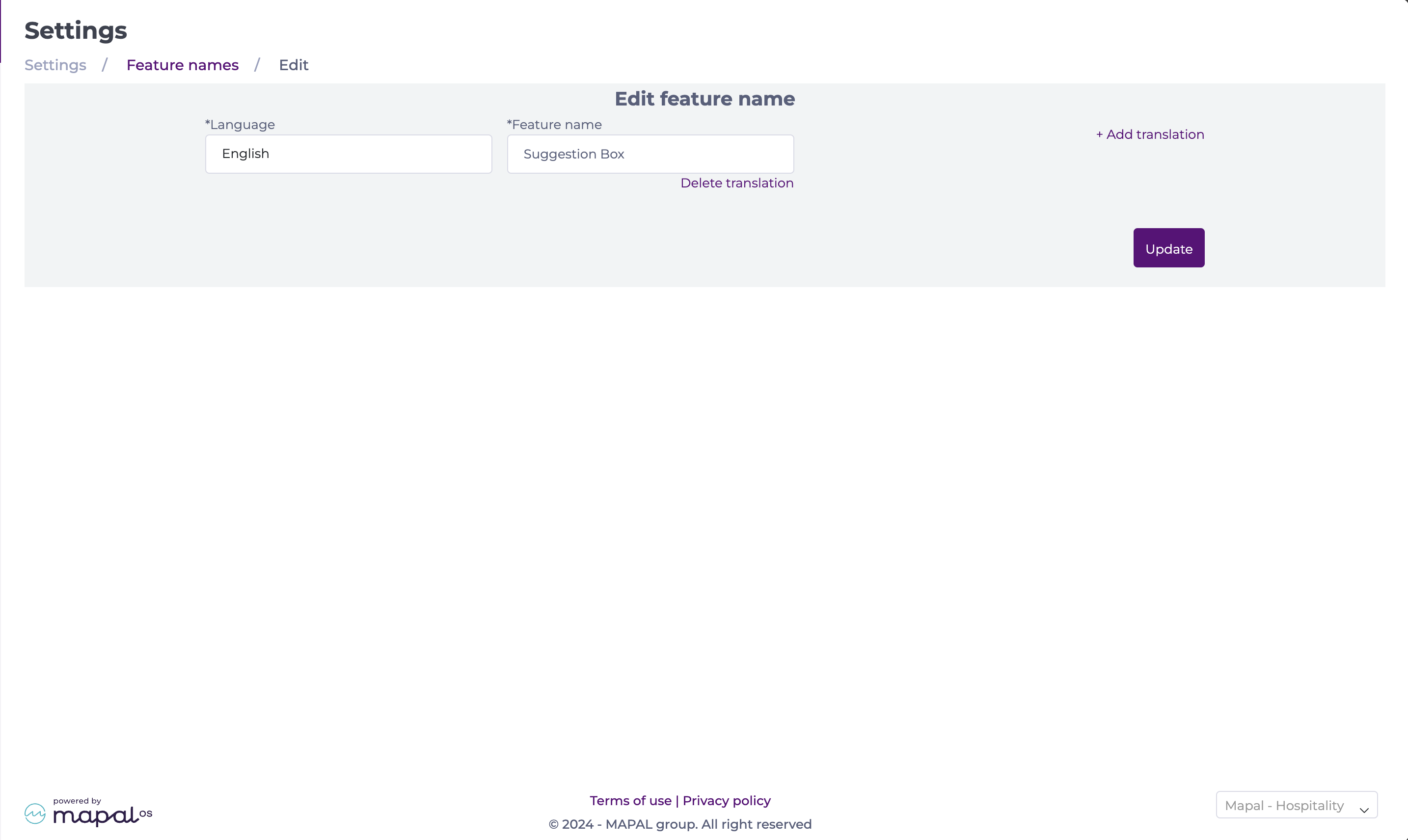
Task: Click Delete translation link
Action: tap(737, 183)
